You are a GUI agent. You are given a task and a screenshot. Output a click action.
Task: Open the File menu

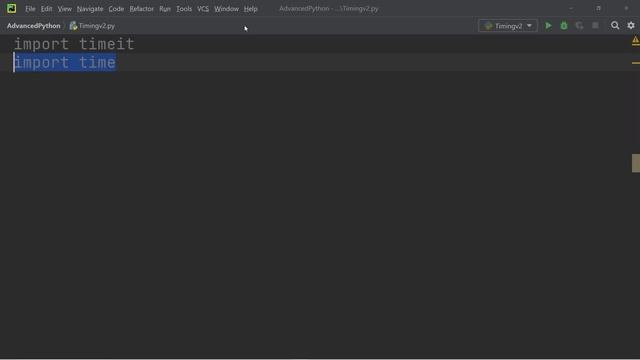click(30, 9)
